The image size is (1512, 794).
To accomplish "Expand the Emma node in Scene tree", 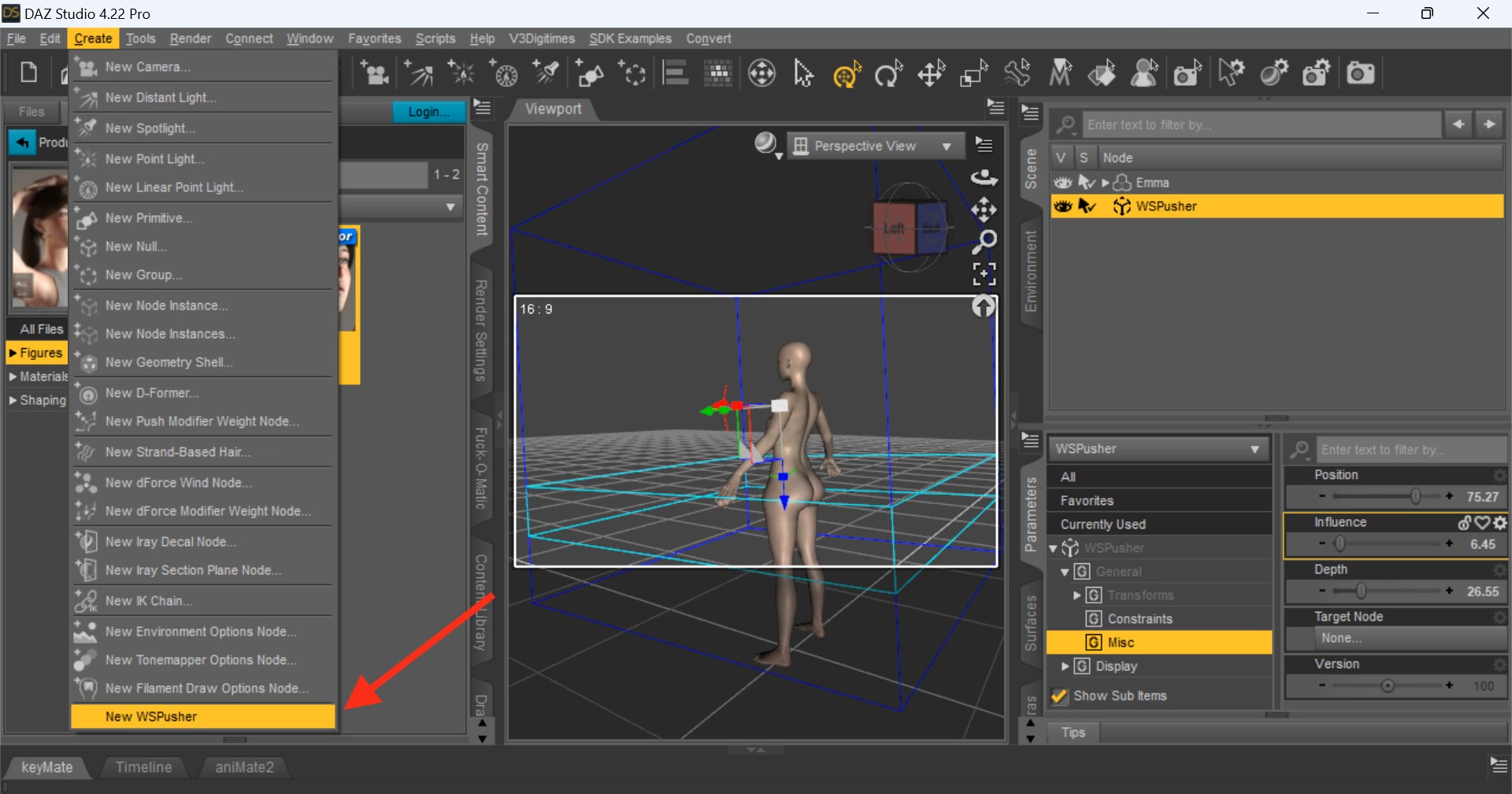I will point(1106,183).
